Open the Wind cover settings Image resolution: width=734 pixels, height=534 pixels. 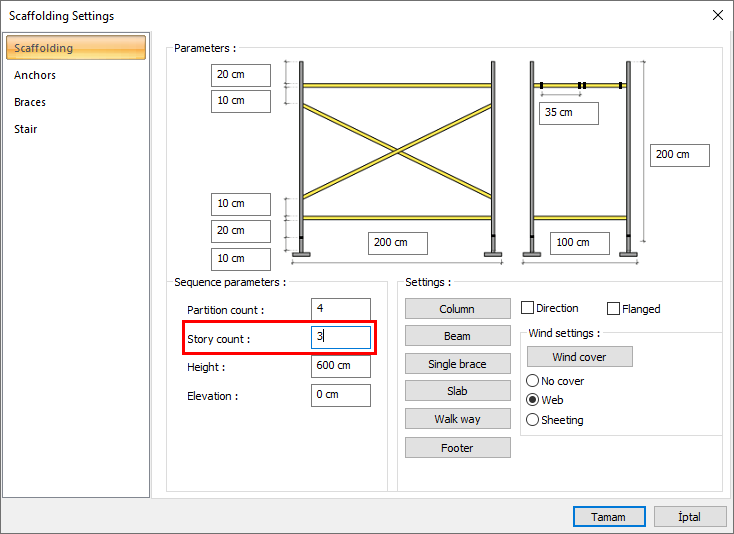pos(579,357)
